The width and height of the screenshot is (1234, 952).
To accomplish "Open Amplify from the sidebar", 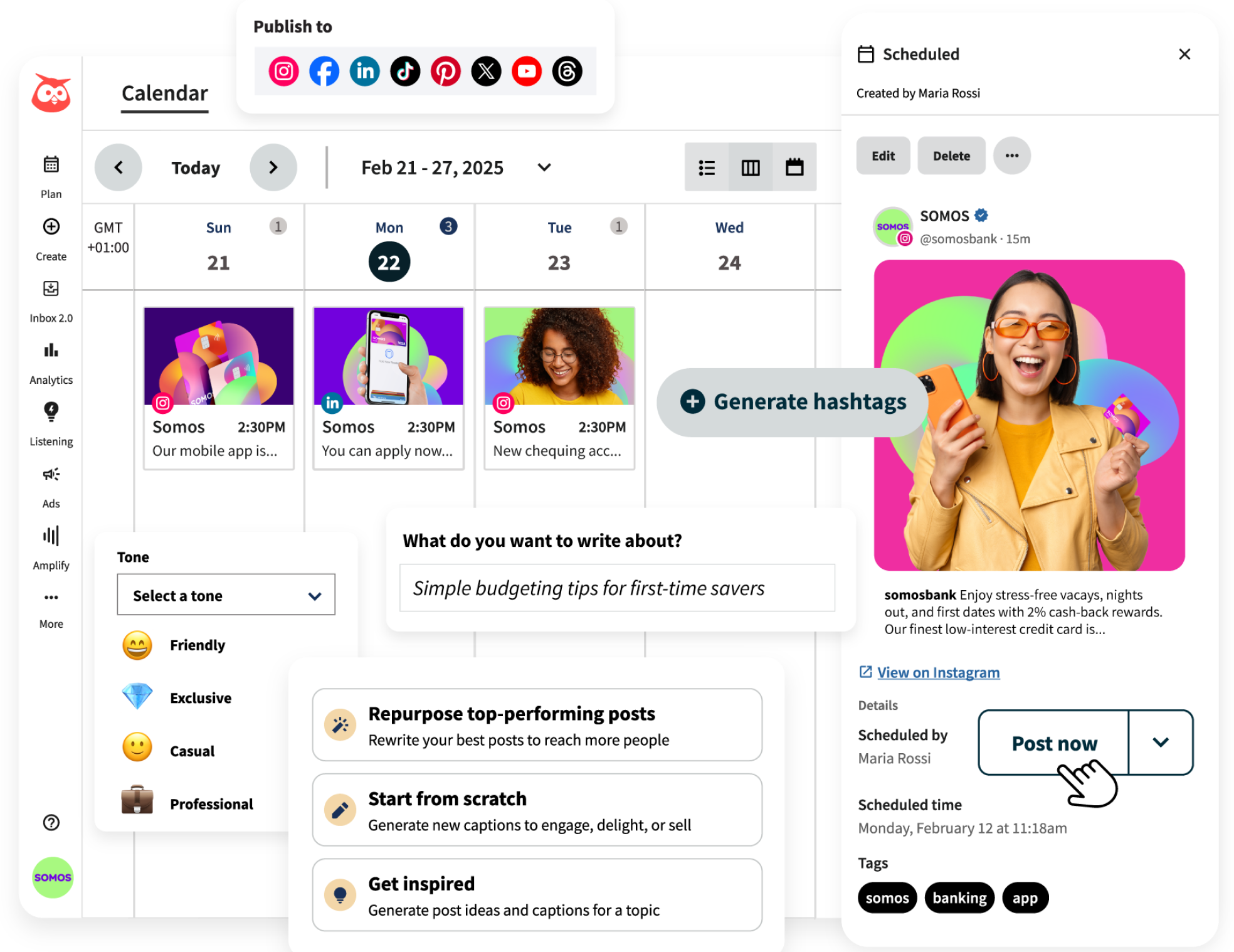I will click(51, 536).
